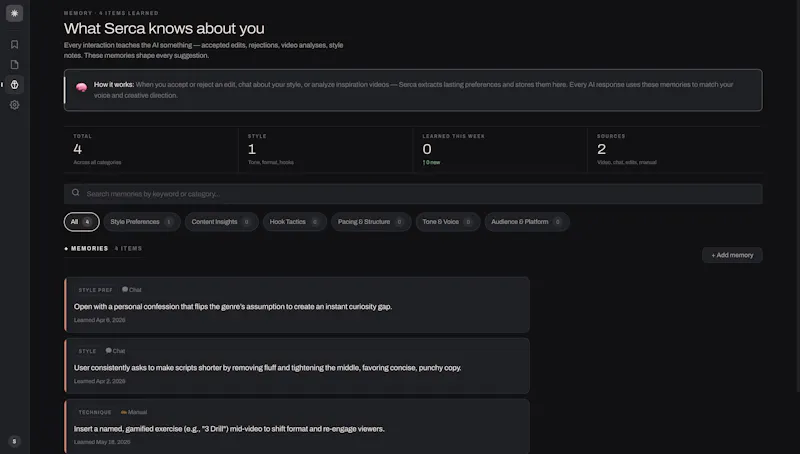Image resolution: width=800 pixels, height=454 pixels.
Task: Focus the Search memories input field
Action: 413,194
